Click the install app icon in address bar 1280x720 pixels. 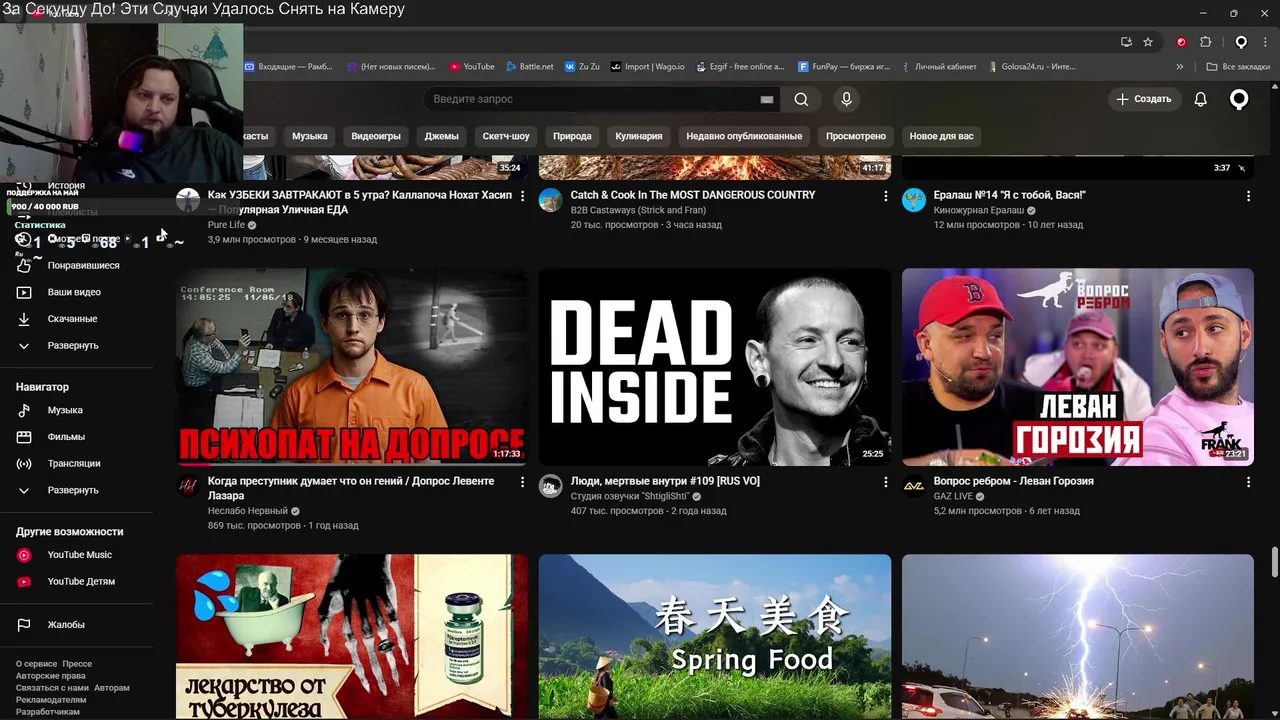coord(1126,42)
